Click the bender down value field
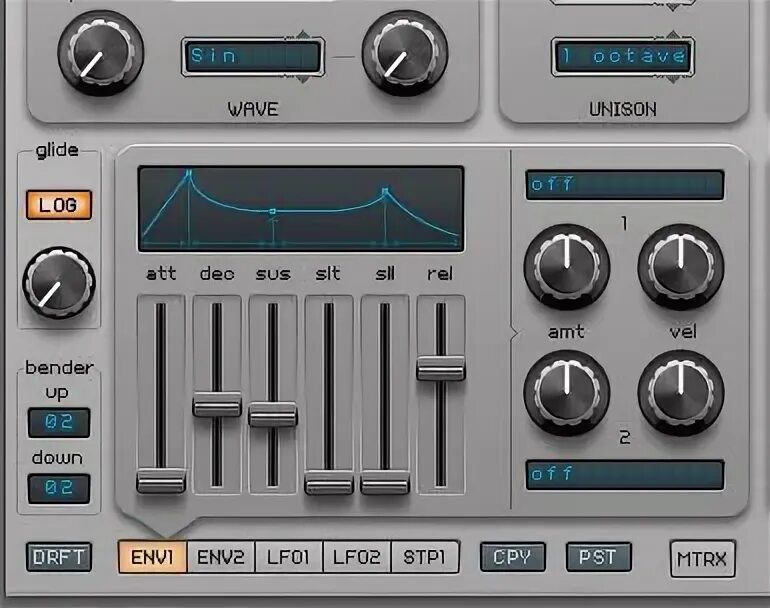The image size is (770, 608). (59, 488)
